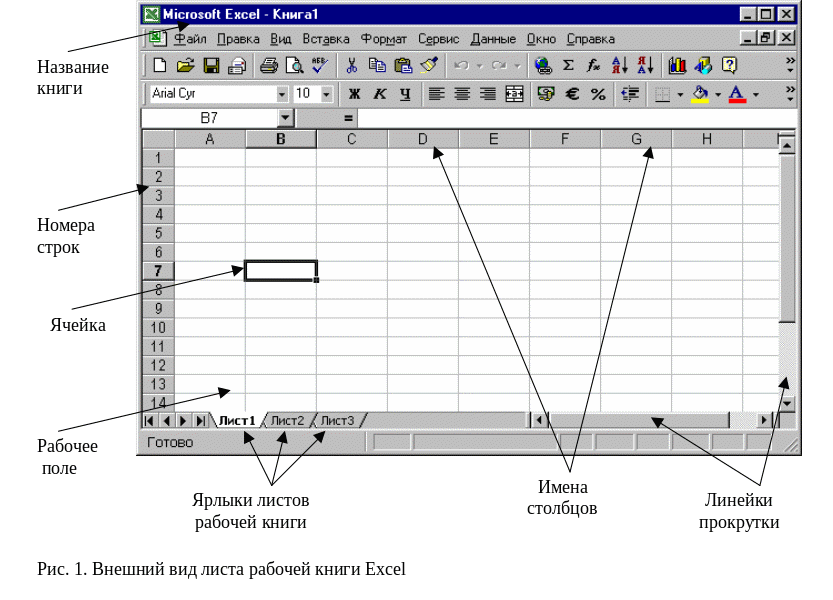
Task: Expand the Redo history dropdown arrow
Action: (517, 66)
